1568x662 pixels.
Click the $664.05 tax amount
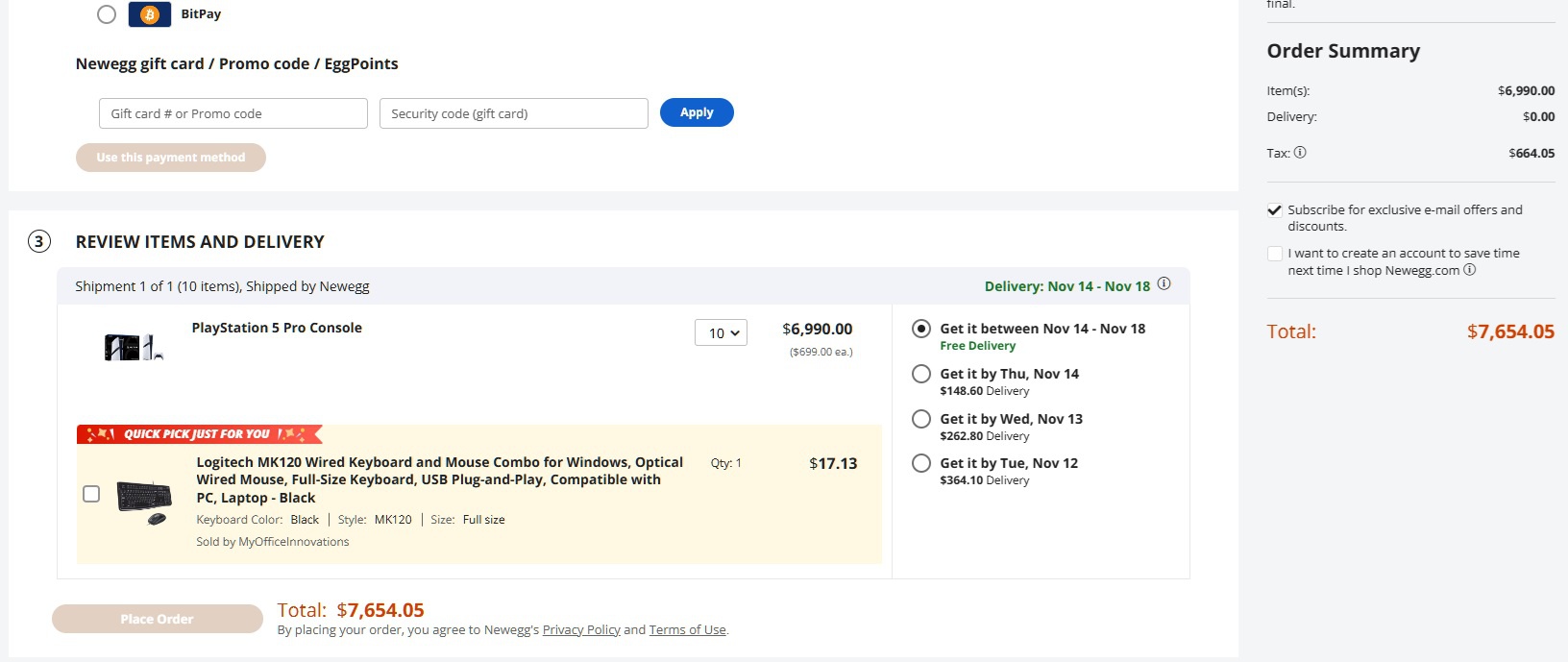[1531, 153]
